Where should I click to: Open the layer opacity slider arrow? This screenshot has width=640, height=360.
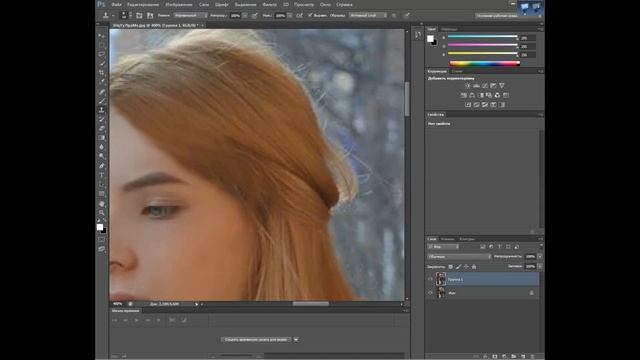(540, 257)
